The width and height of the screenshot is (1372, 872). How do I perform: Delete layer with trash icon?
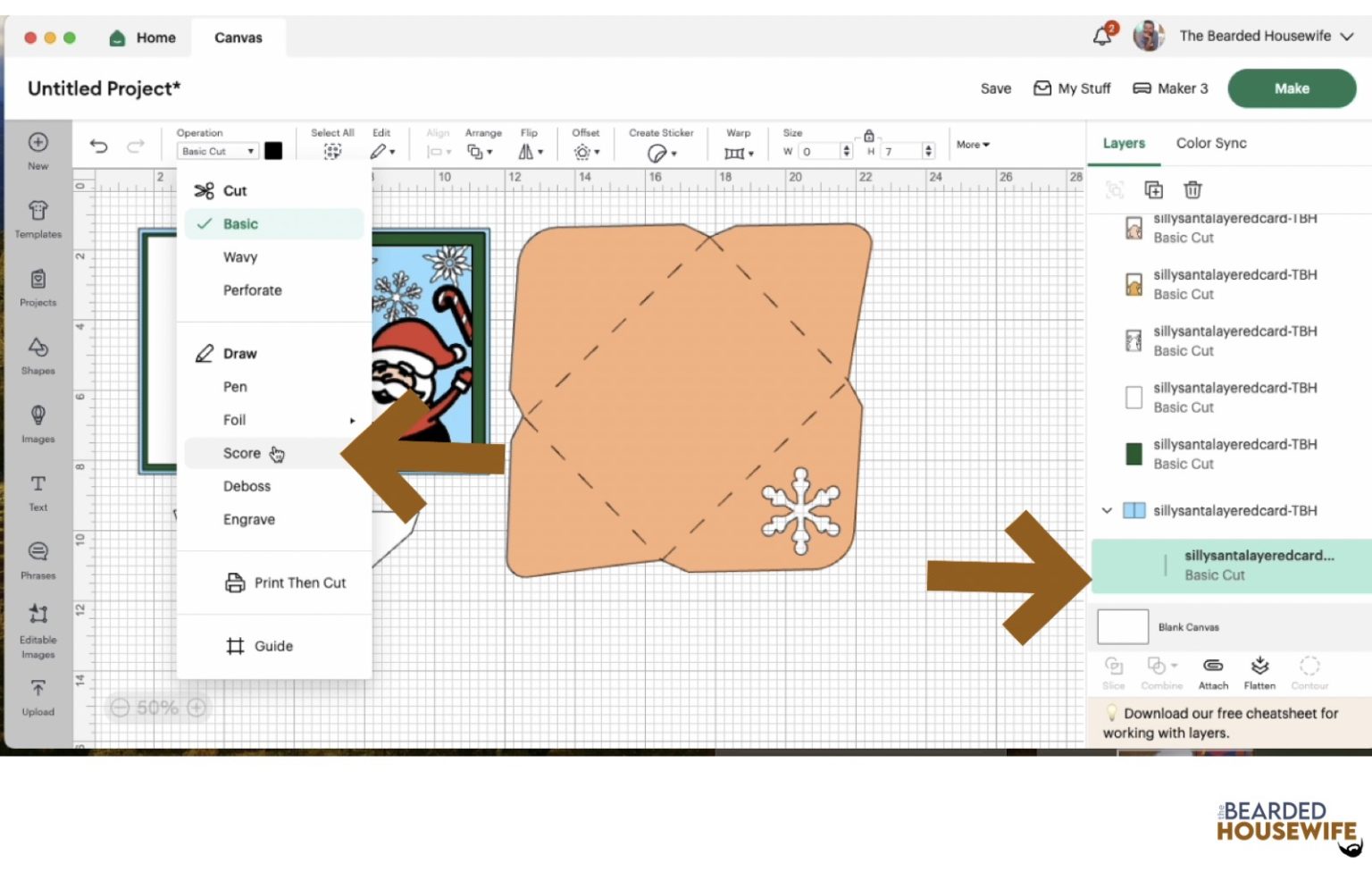[1192, 189]
